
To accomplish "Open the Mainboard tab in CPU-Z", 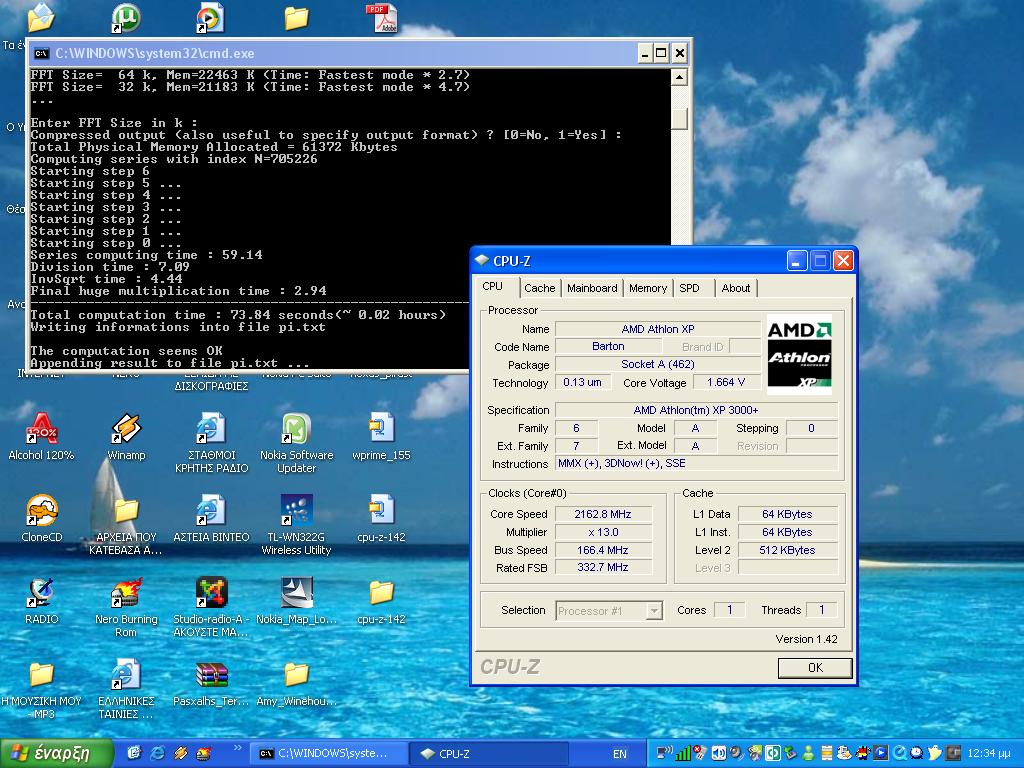I will [592, 288].
